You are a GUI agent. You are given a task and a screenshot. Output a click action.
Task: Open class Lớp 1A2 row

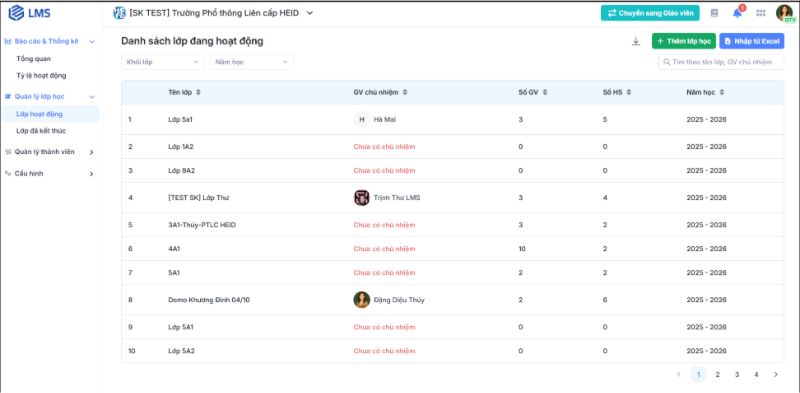tap(453, 146)
